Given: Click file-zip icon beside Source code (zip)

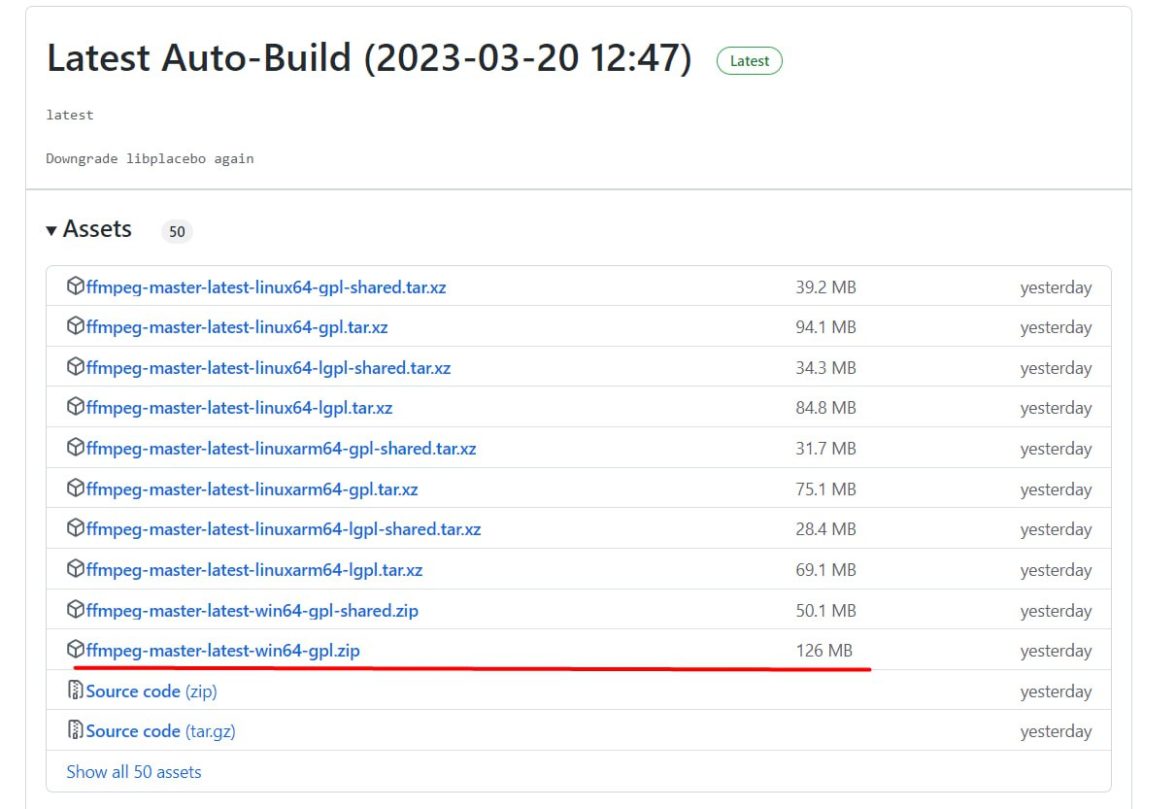Looking at the screenshot, I should 75,691.
